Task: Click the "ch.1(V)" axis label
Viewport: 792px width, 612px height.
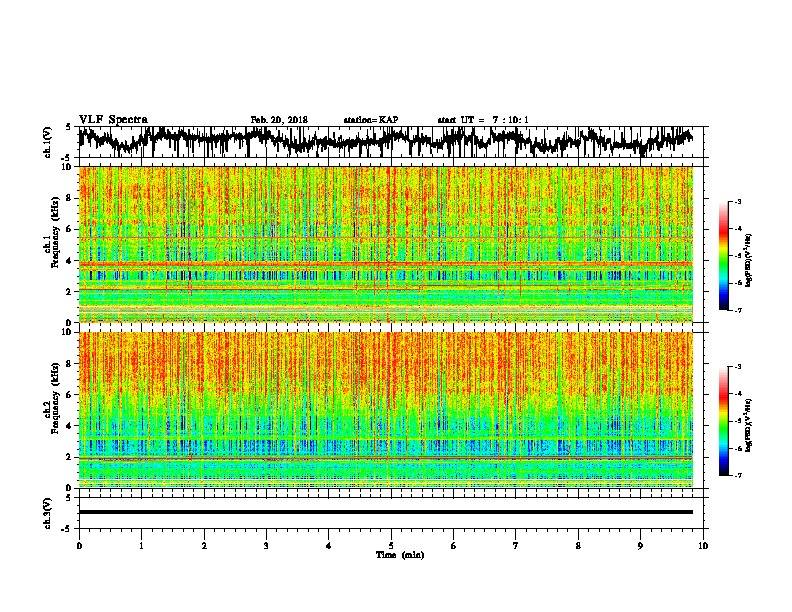Action: [47, 142]
